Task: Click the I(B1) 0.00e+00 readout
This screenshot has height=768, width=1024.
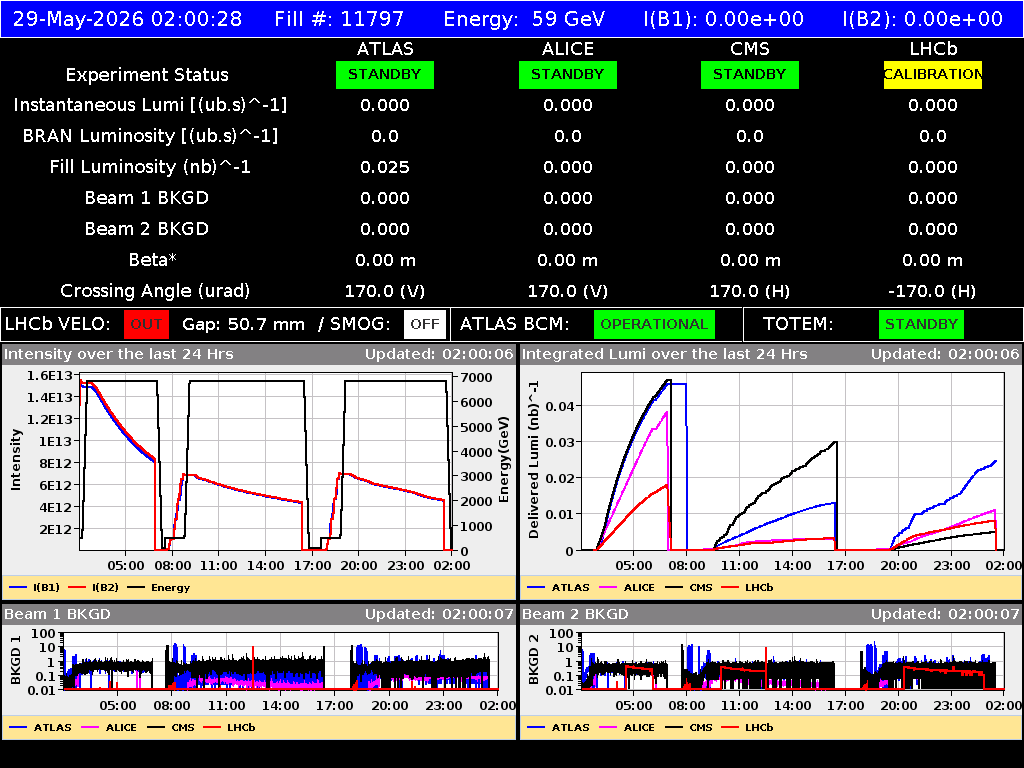Action: (724, 19)
